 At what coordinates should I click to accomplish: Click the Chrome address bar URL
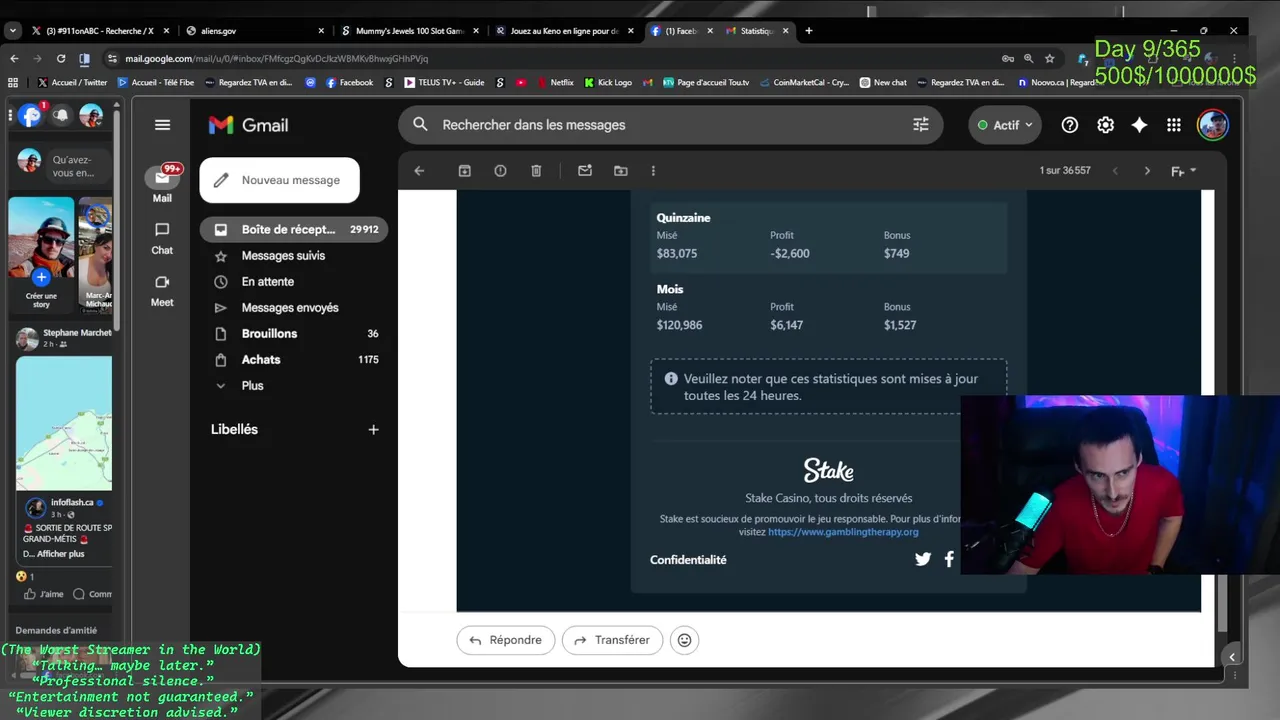tap(277, 59)
